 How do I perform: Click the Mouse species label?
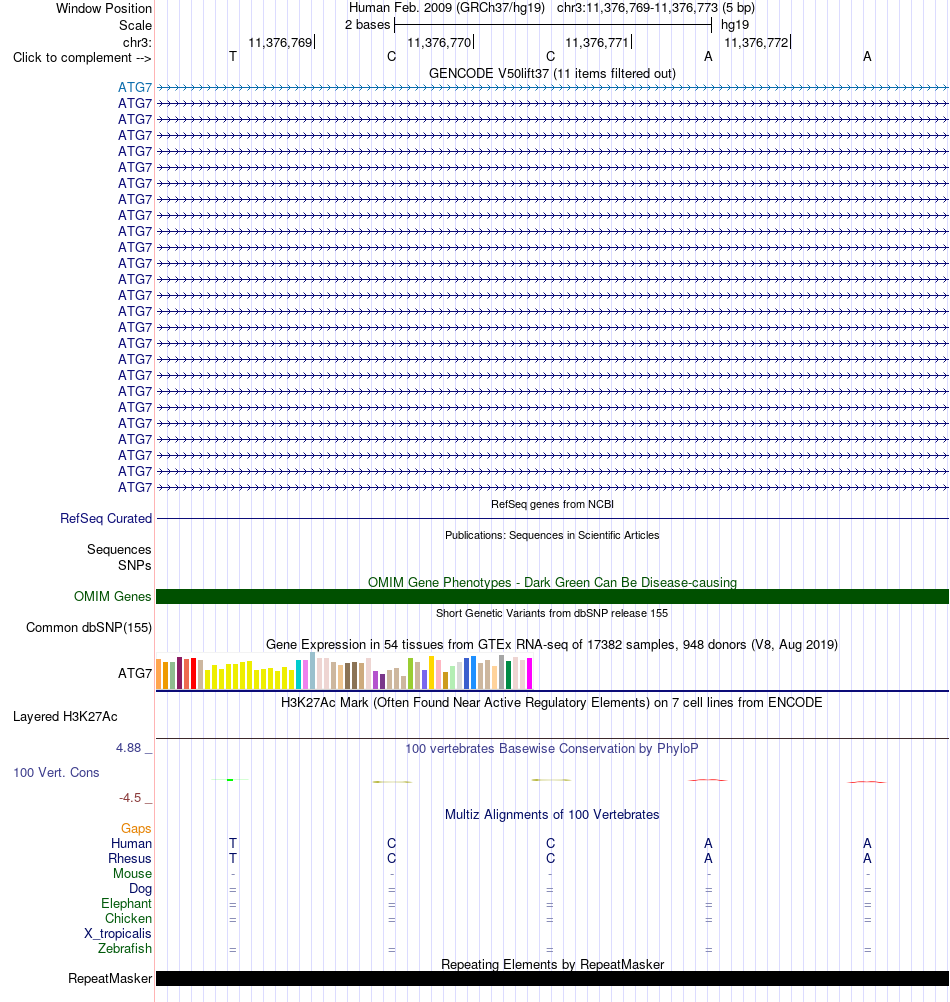132,874
